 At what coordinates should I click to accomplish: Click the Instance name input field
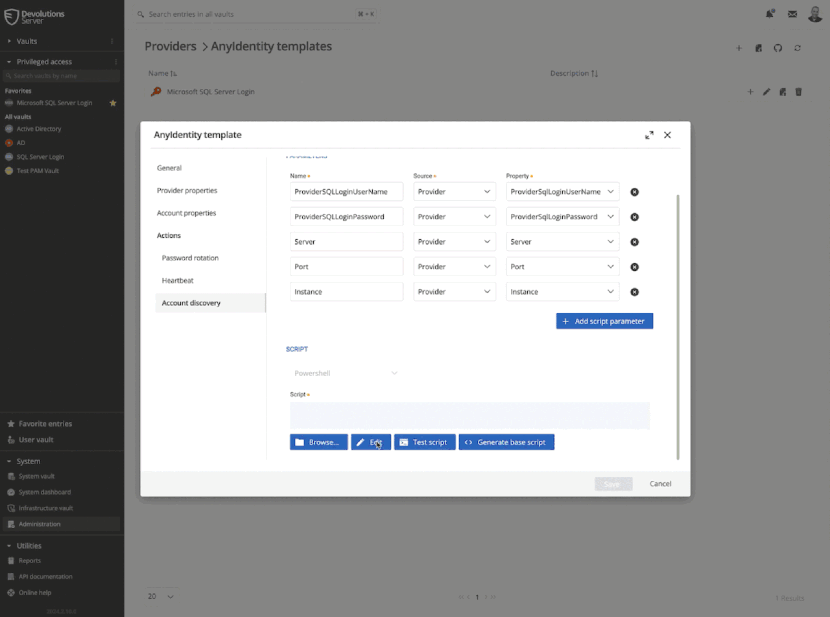346,292
